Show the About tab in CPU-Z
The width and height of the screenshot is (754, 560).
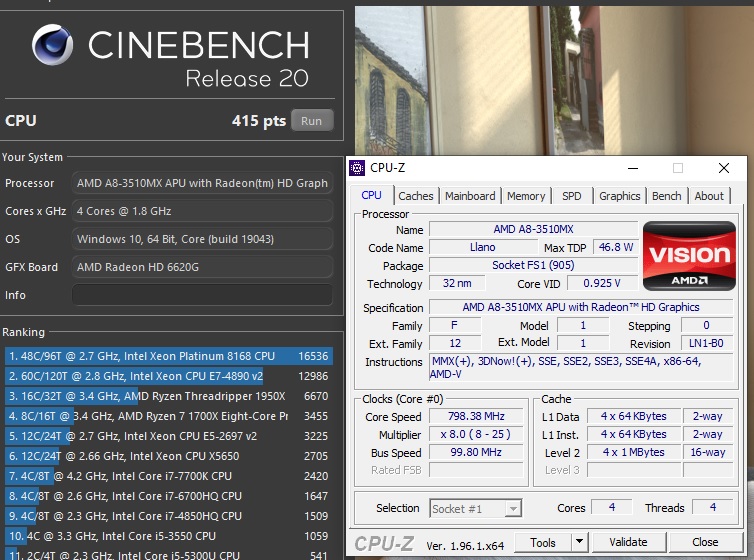709,196
